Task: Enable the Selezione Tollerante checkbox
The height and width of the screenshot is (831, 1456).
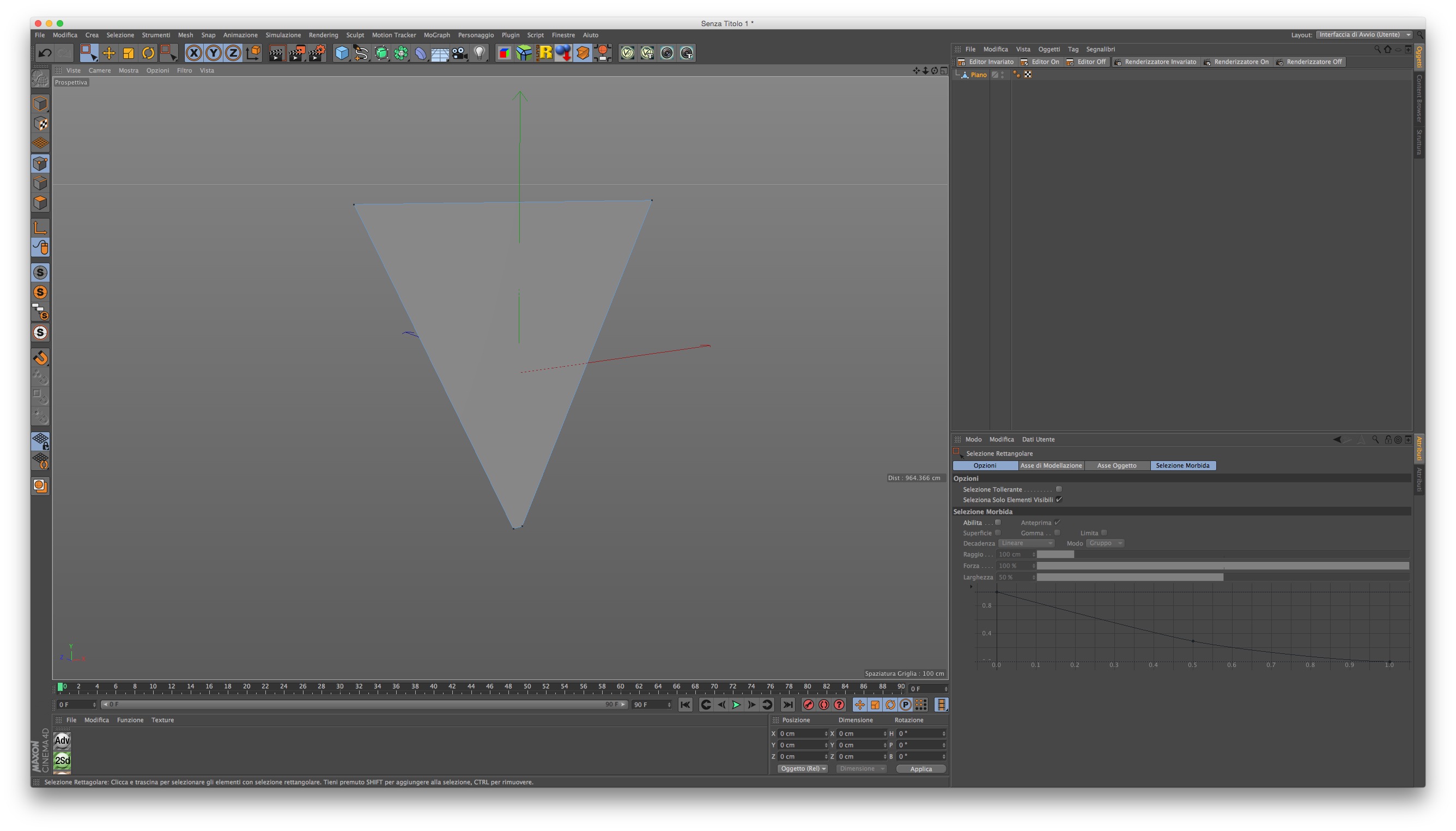Action: pos(1059,489)
